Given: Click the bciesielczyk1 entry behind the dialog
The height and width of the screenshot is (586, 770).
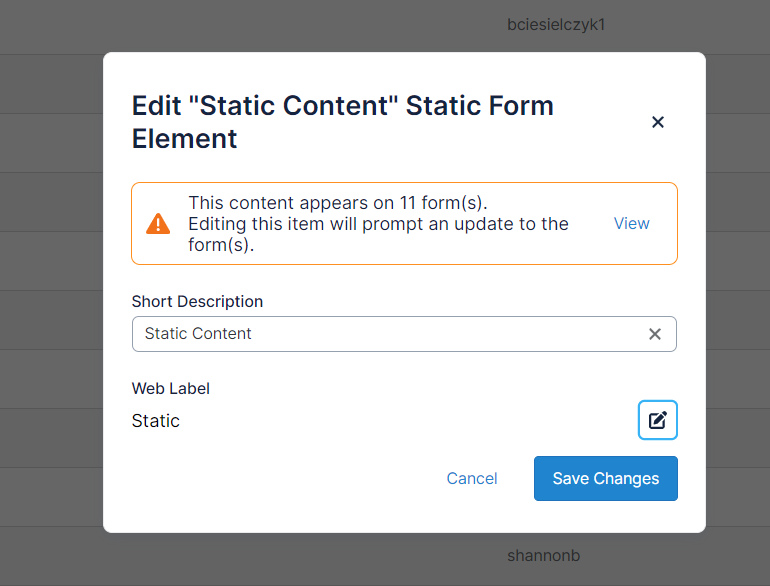Looking at the screenshot, I should [x=556, y=24].
